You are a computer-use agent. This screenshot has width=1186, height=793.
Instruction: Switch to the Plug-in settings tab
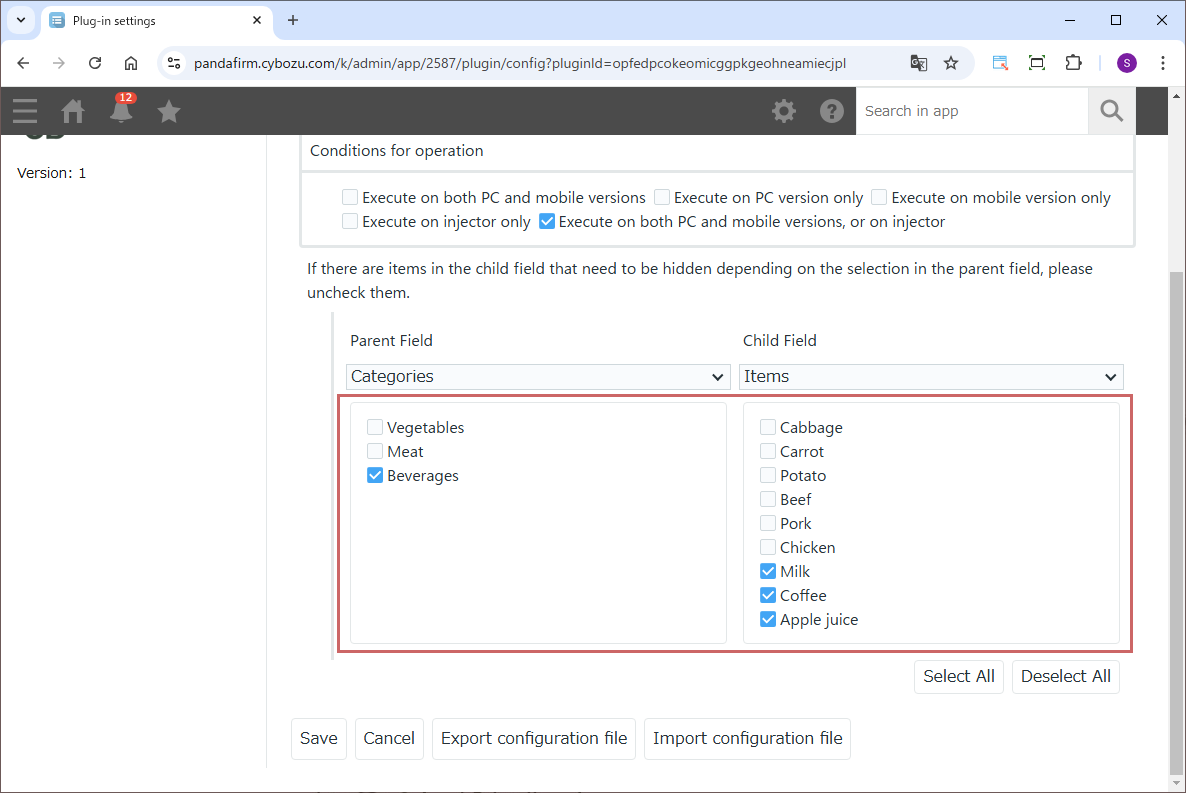coord(150,20)
